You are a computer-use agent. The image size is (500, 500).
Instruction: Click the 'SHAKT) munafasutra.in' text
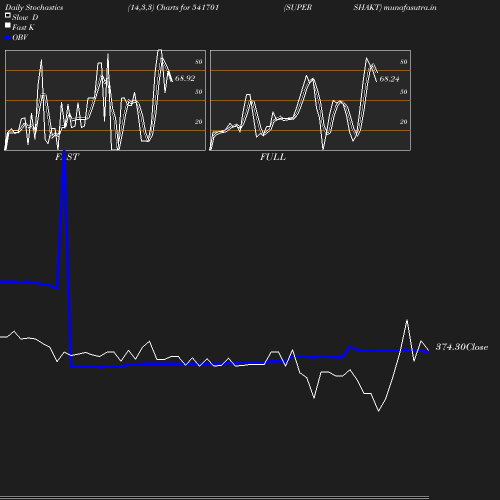(395, 8)
